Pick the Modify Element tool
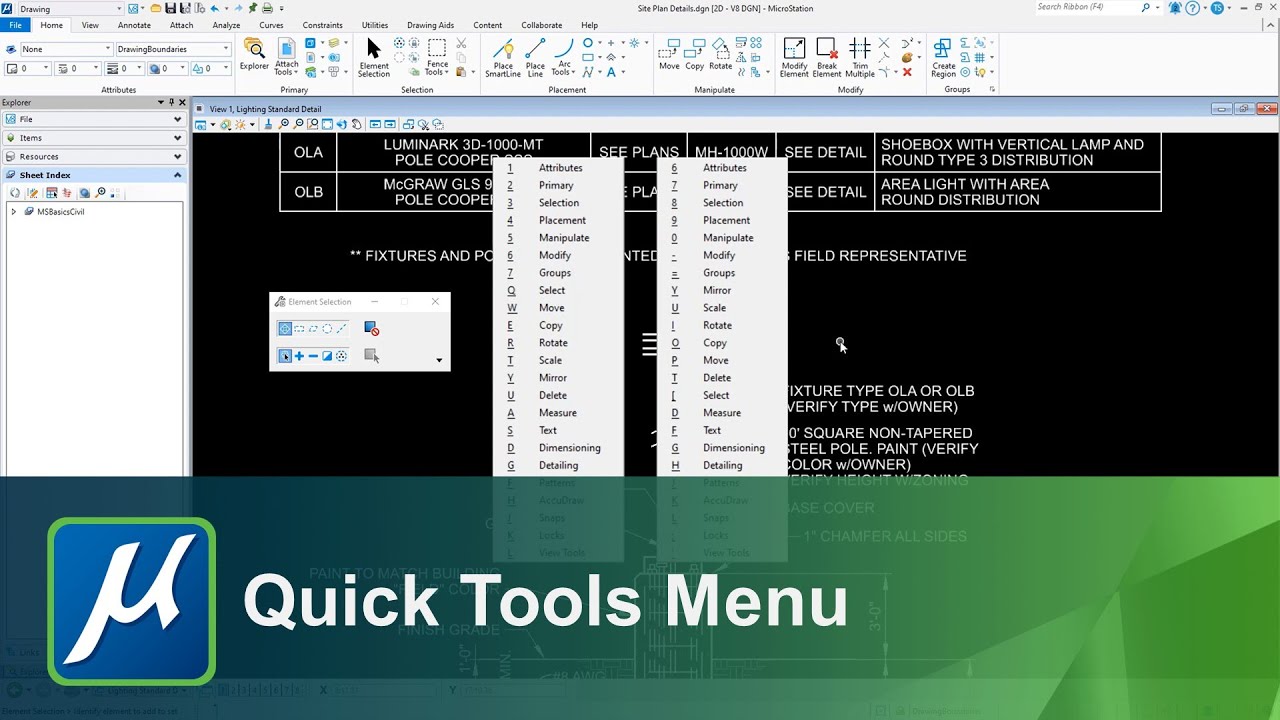 coord(794,58)
